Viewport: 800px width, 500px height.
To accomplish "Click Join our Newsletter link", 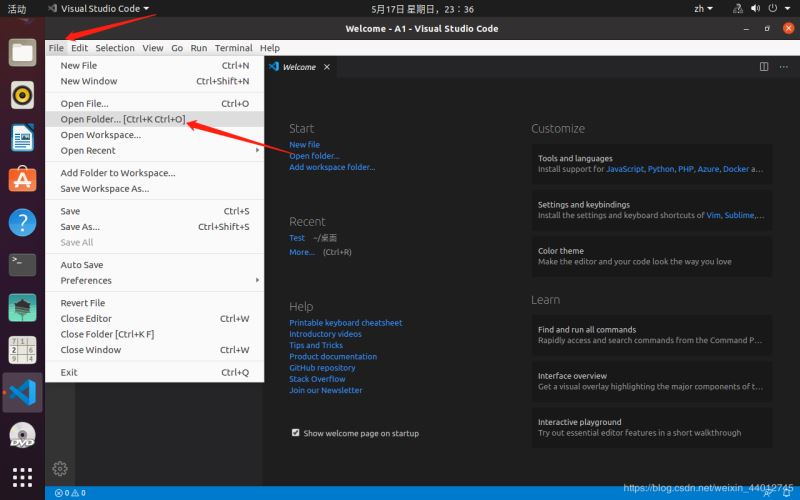I will 326,390.
